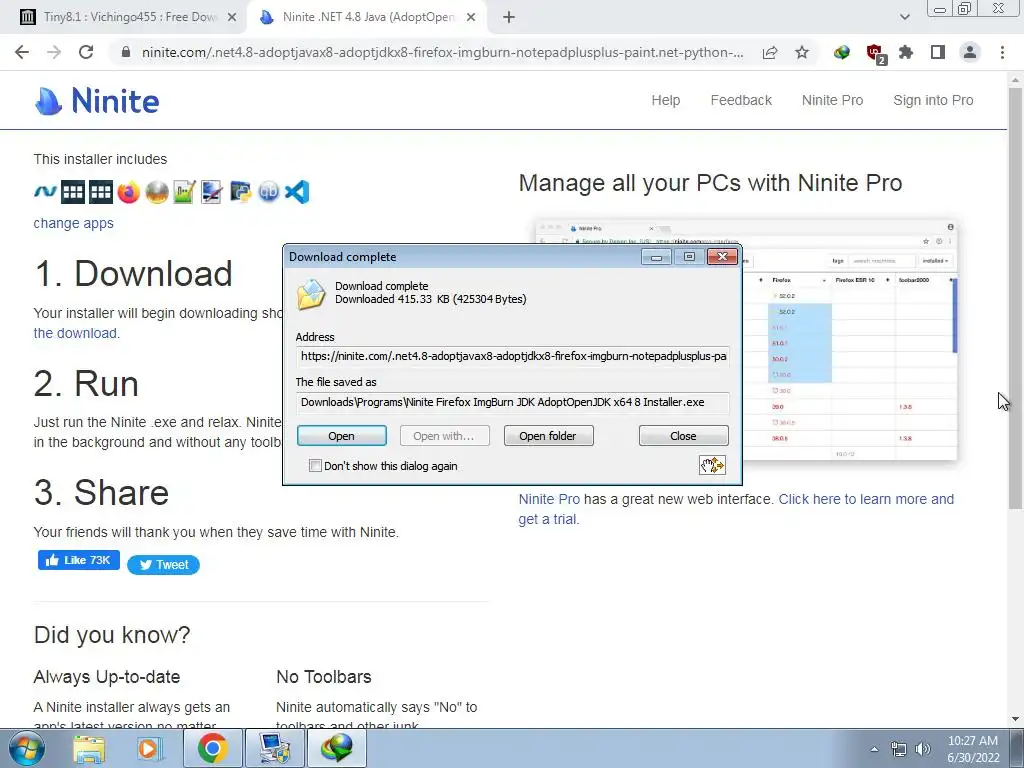The width and height of the screenshot is (1024, 768).
Task: Click Close button in download dialog
Action: tap(683, 436)
